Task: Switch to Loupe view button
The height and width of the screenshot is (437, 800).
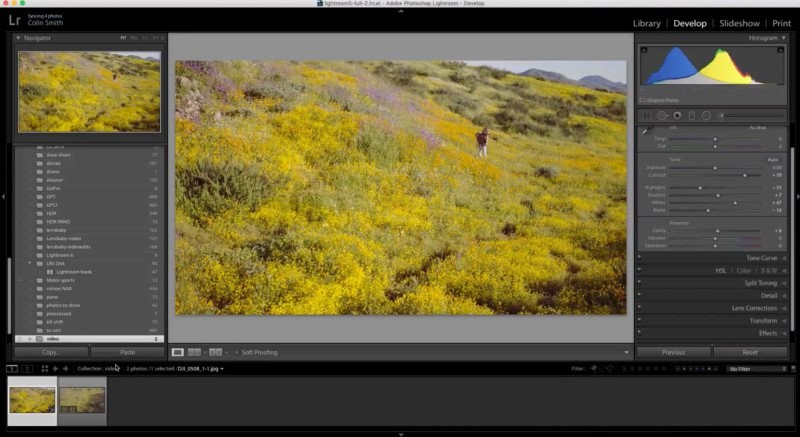Action: (178, 352)
